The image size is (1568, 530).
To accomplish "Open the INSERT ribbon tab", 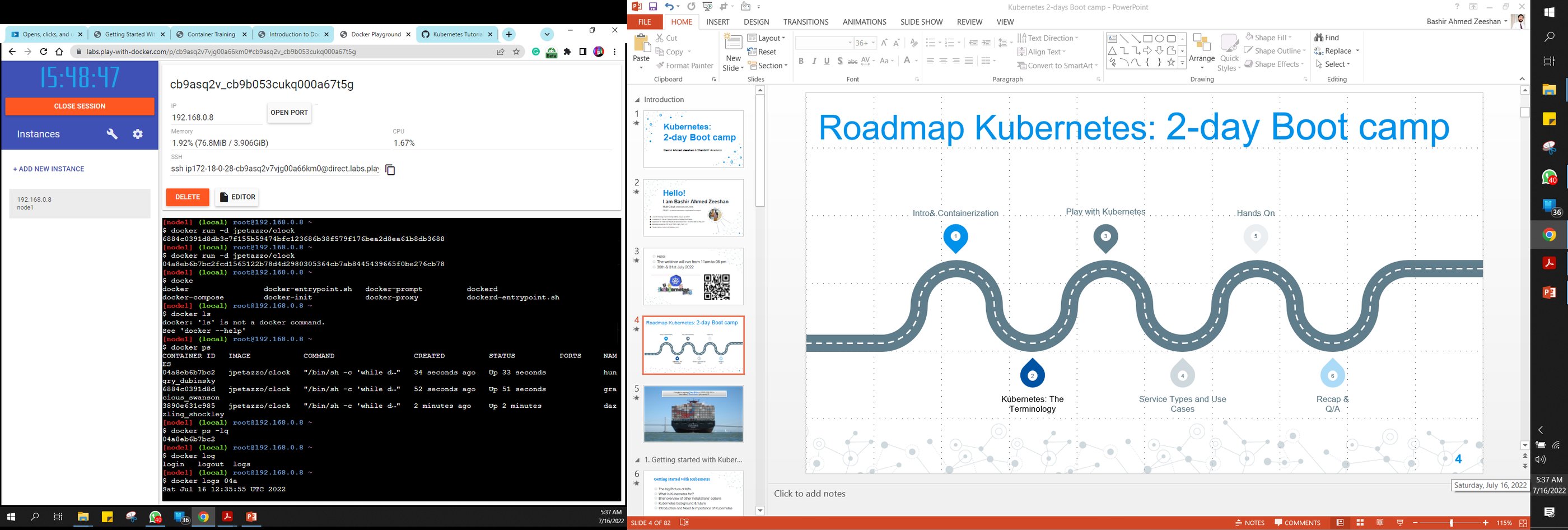I will [718, 22].
